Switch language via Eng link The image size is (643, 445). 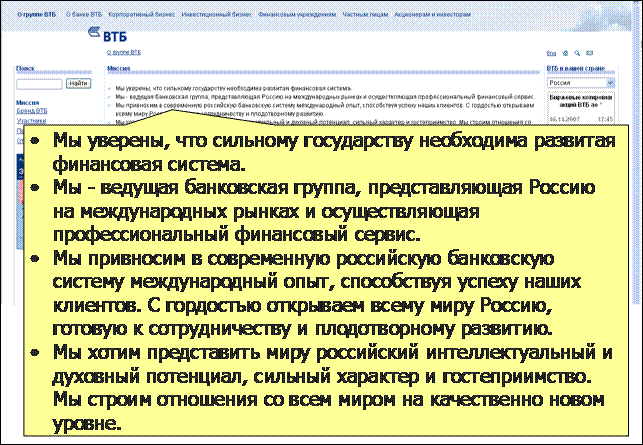pyautogui.click(x=551, y=53)
